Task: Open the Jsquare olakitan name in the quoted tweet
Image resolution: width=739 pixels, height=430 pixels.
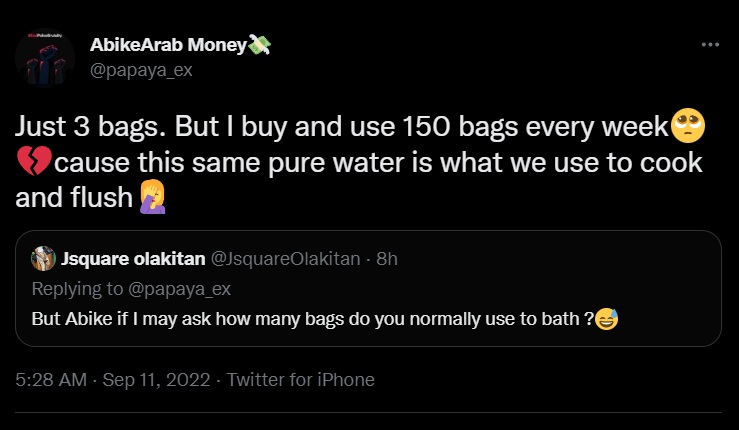Action: click(131, 259)
